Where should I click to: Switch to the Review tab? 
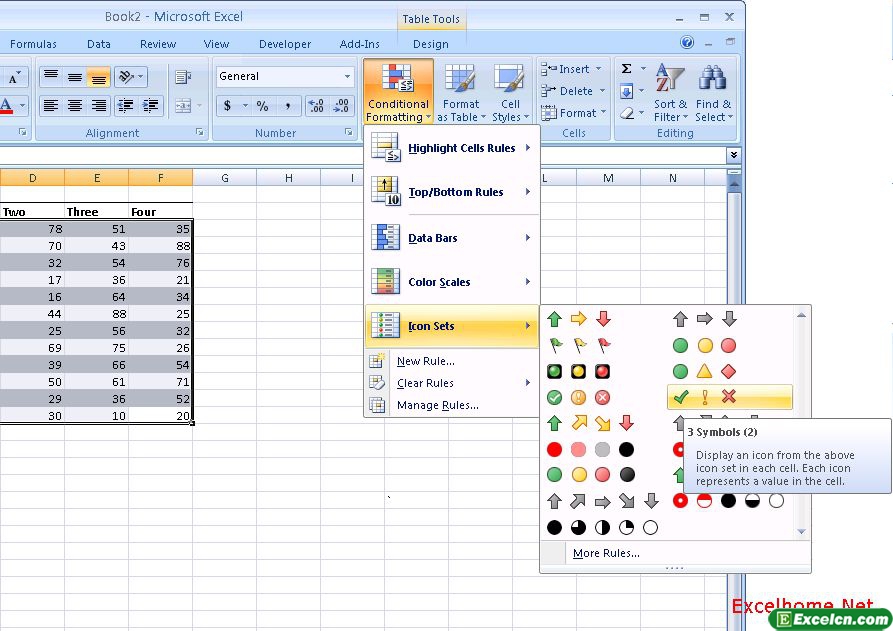coord(158,44)
